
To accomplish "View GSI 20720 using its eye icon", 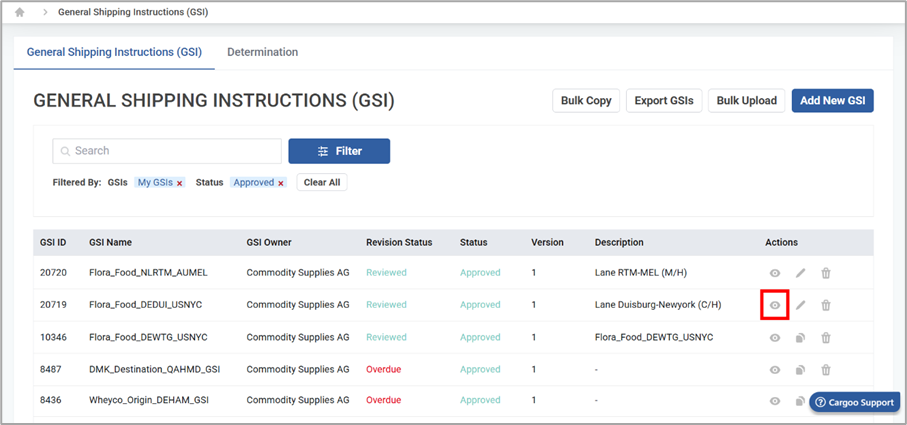I will point(775,273).
